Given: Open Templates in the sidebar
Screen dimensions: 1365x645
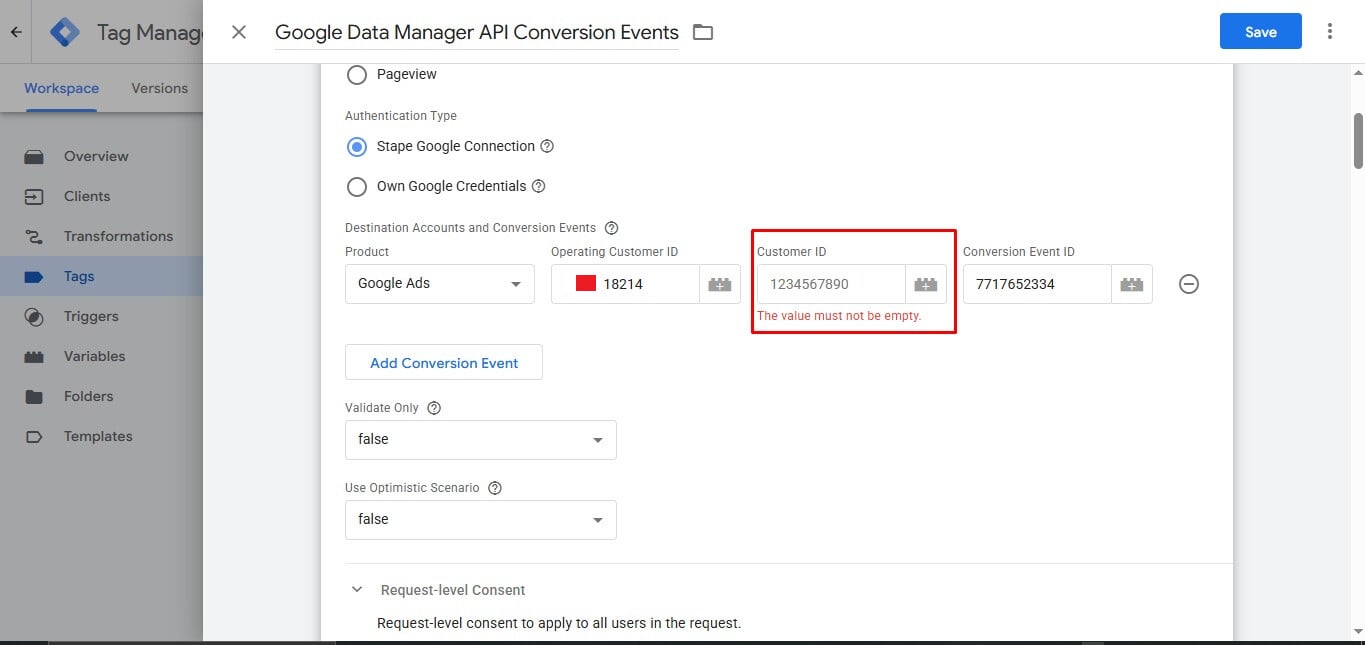Looking at the screenshot, I should [x=98, y=436].
